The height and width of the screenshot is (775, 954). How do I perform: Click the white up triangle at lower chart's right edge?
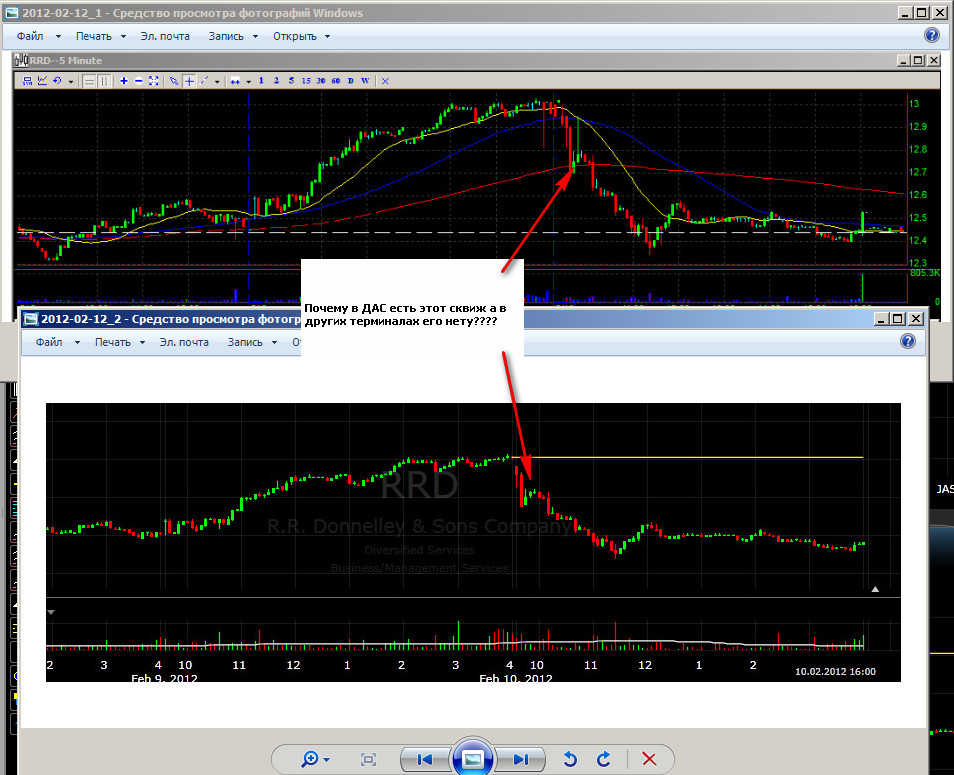[875, 589]
